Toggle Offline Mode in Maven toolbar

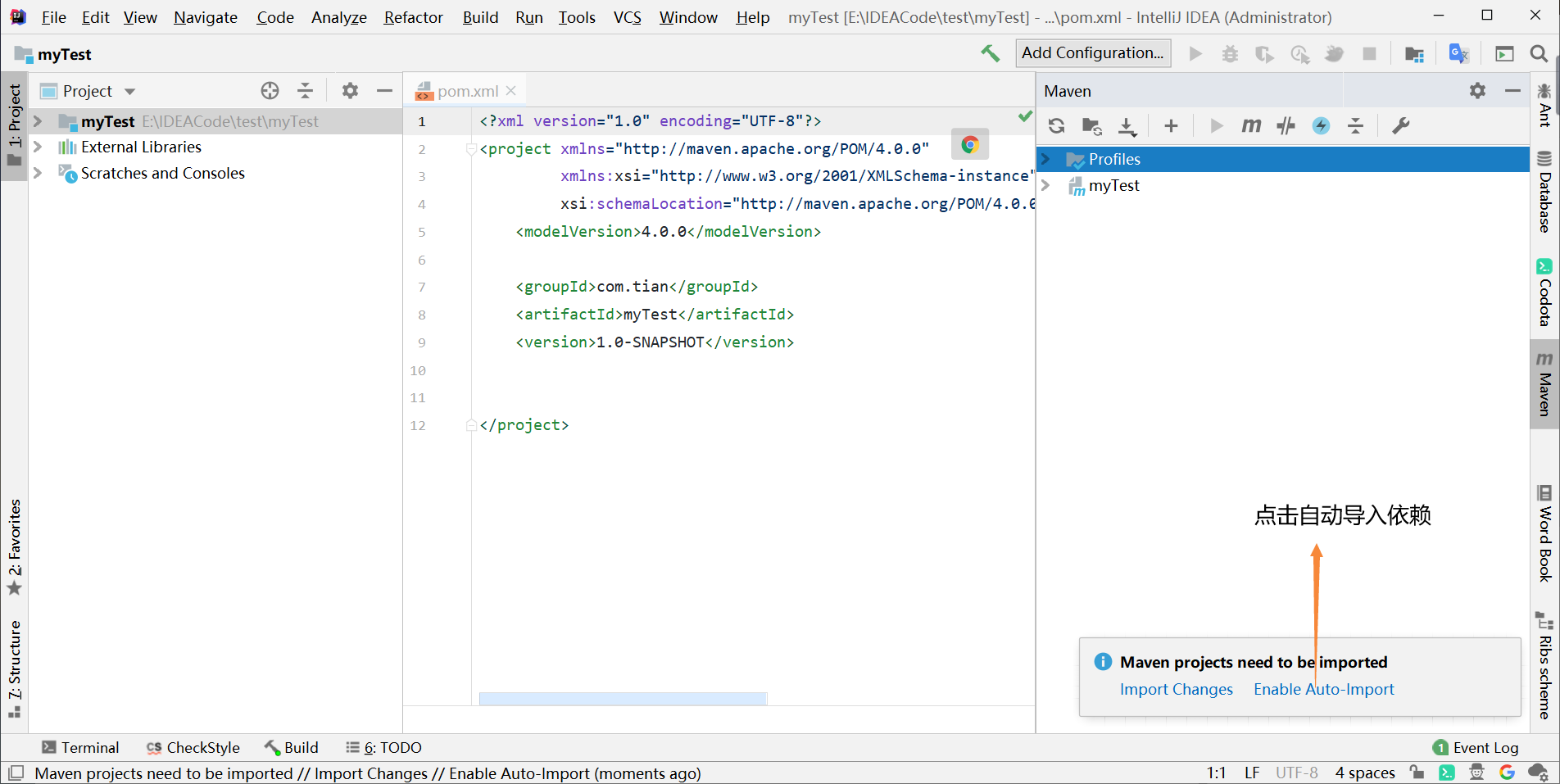tap(1286, 126)
